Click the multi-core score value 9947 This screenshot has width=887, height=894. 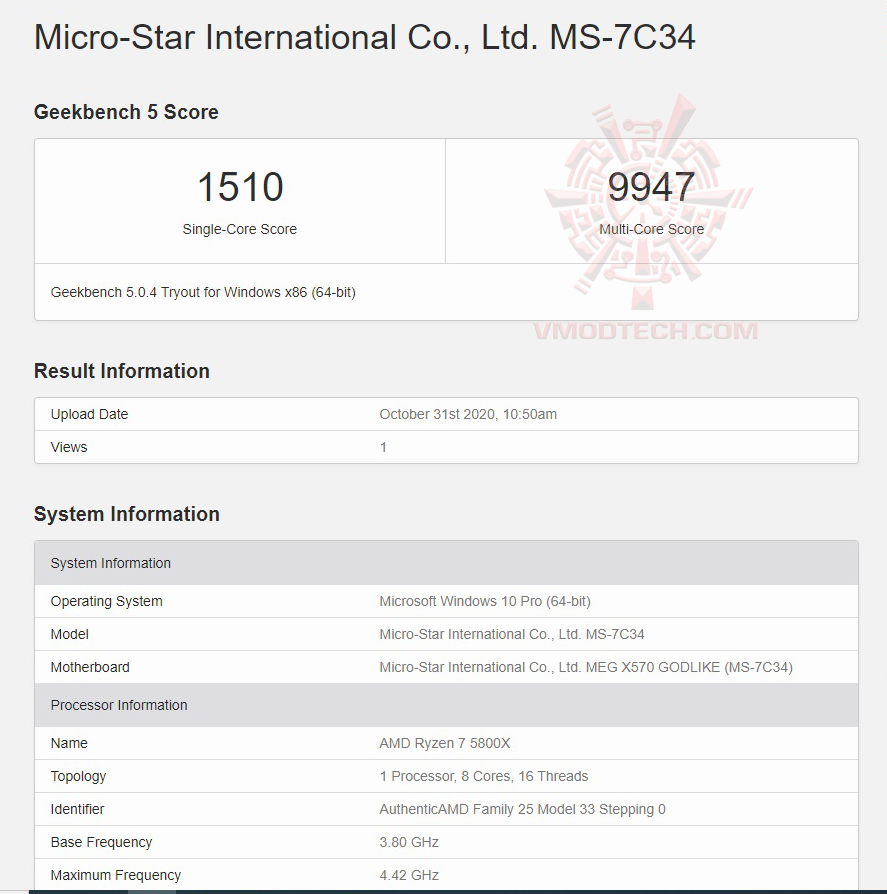point(651,187)
